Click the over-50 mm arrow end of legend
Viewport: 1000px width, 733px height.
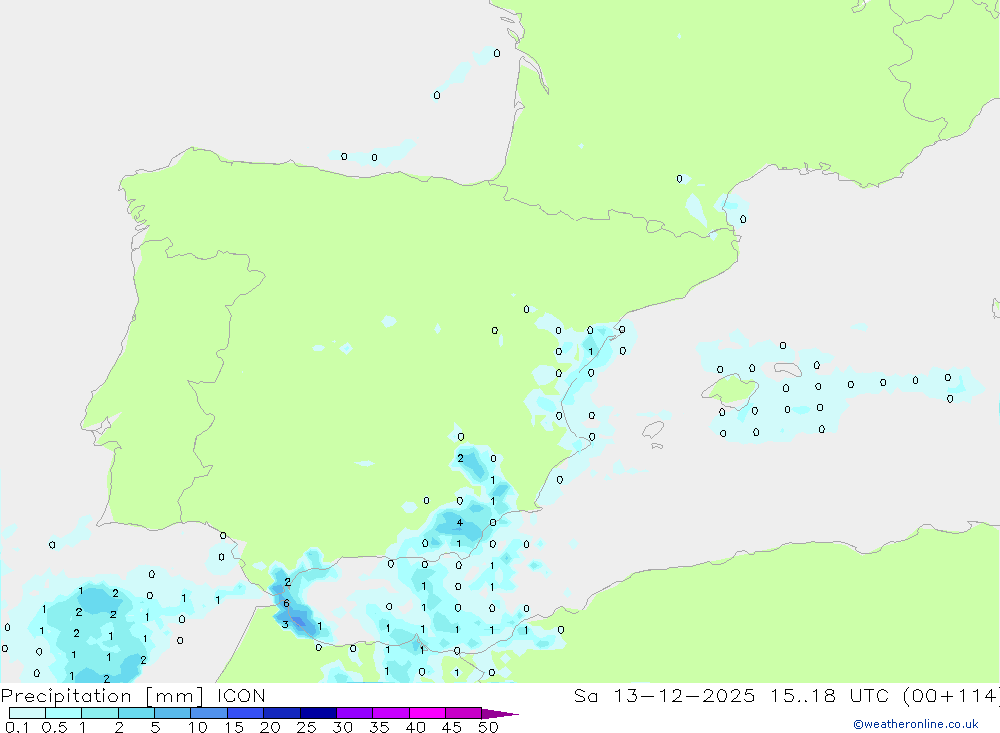coord(499,714)
